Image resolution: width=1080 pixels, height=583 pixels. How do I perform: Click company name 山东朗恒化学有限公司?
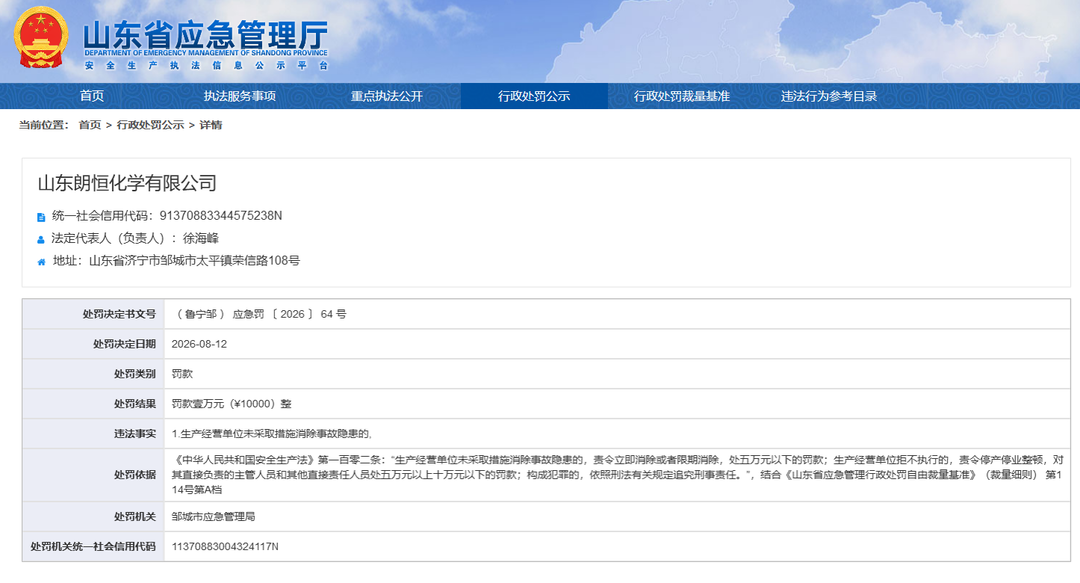click(127, 183)
